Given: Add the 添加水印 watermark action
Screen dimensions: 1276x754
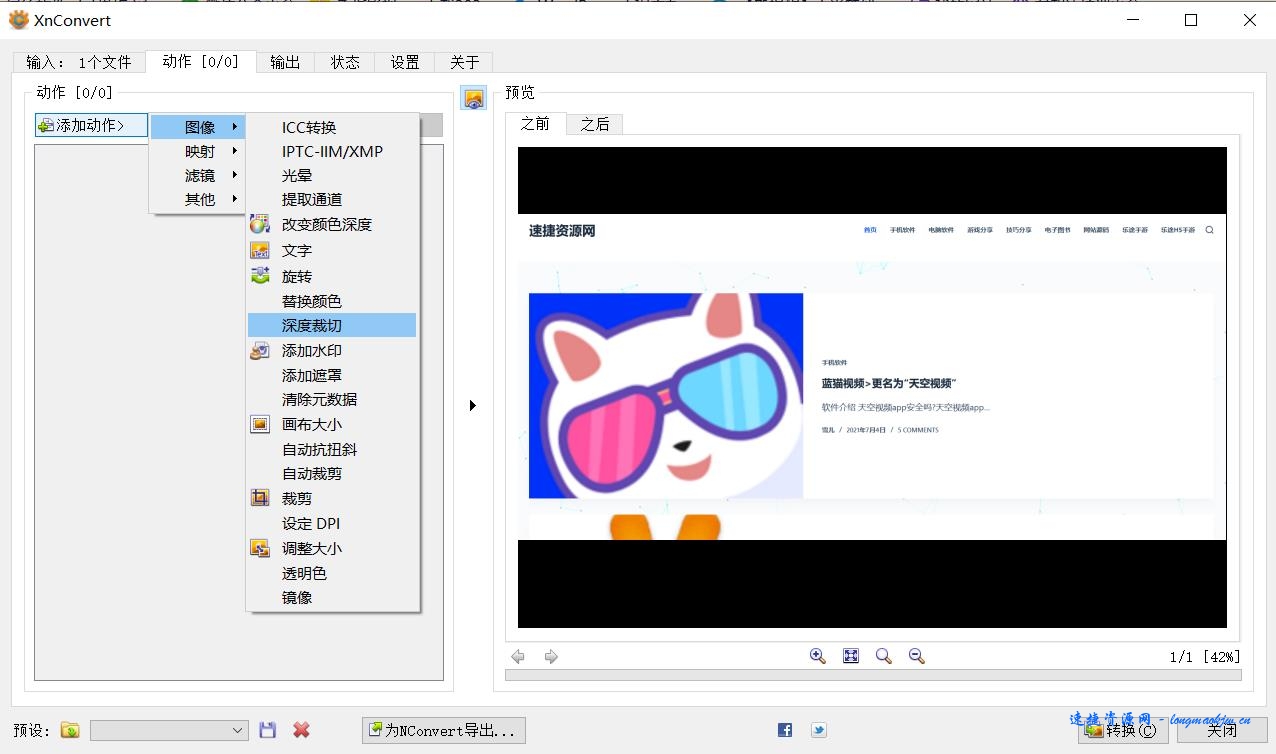Looking at the screenshot, I should click(332, 351).
